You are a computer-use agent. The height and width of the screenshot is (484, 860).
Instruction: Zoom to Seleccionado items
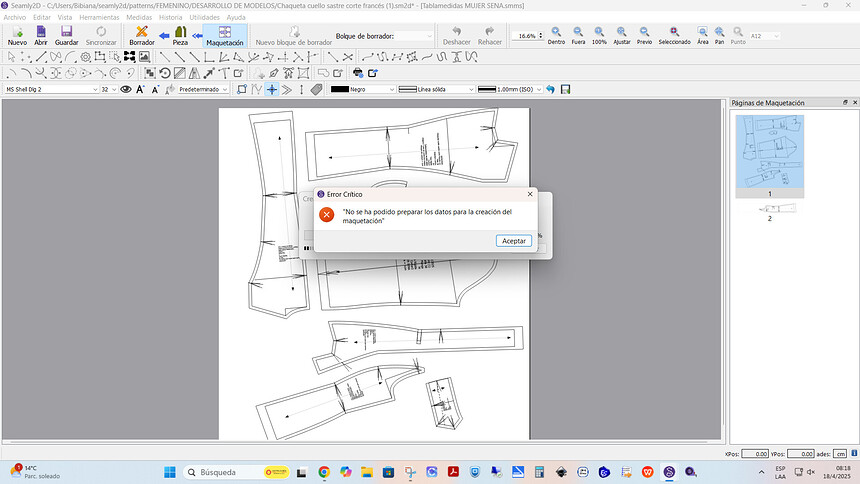click(675, 36)
